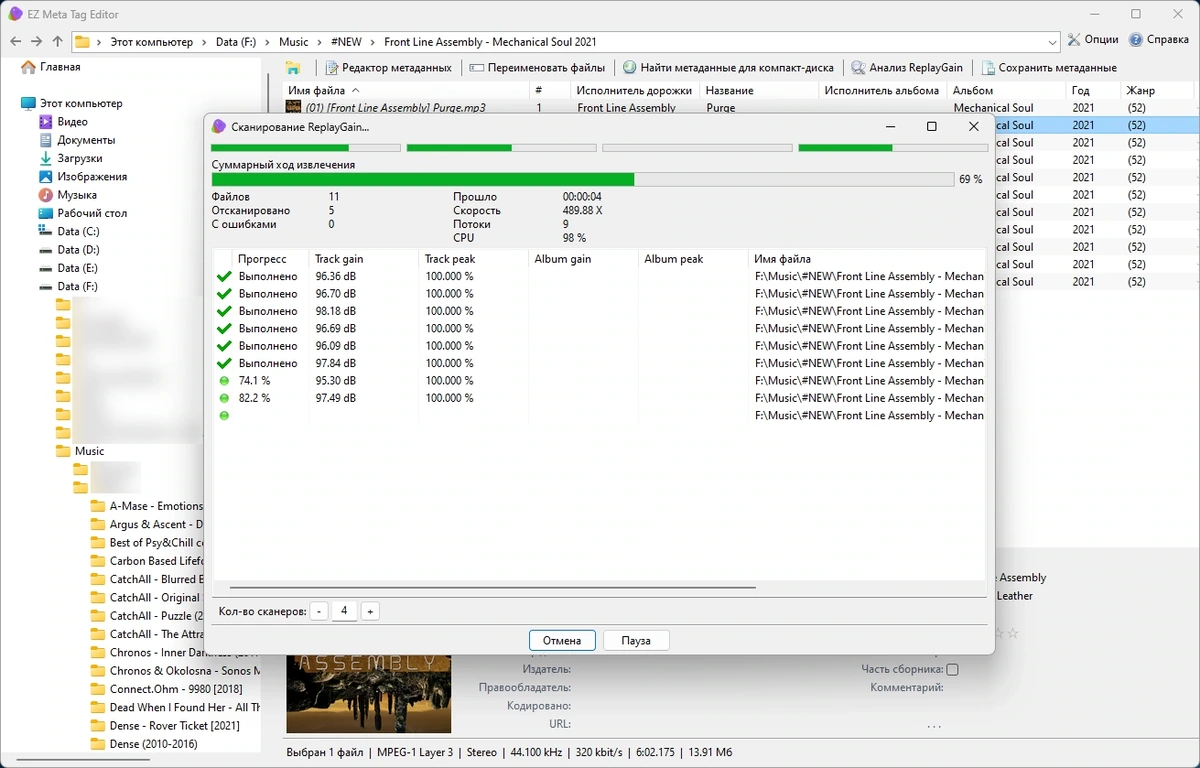Open folder Chronos - Inner Darkness

point(147,652)
